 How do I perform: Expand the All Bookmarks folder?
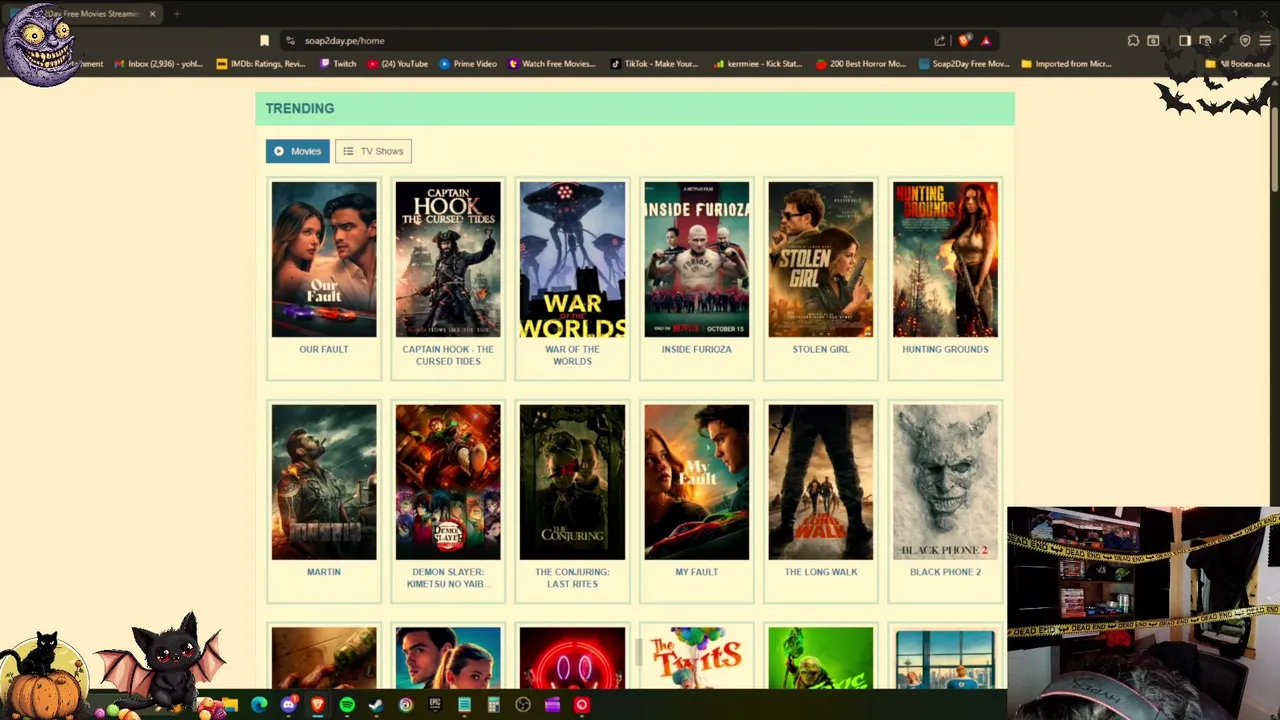click(x=1238, y=64)
